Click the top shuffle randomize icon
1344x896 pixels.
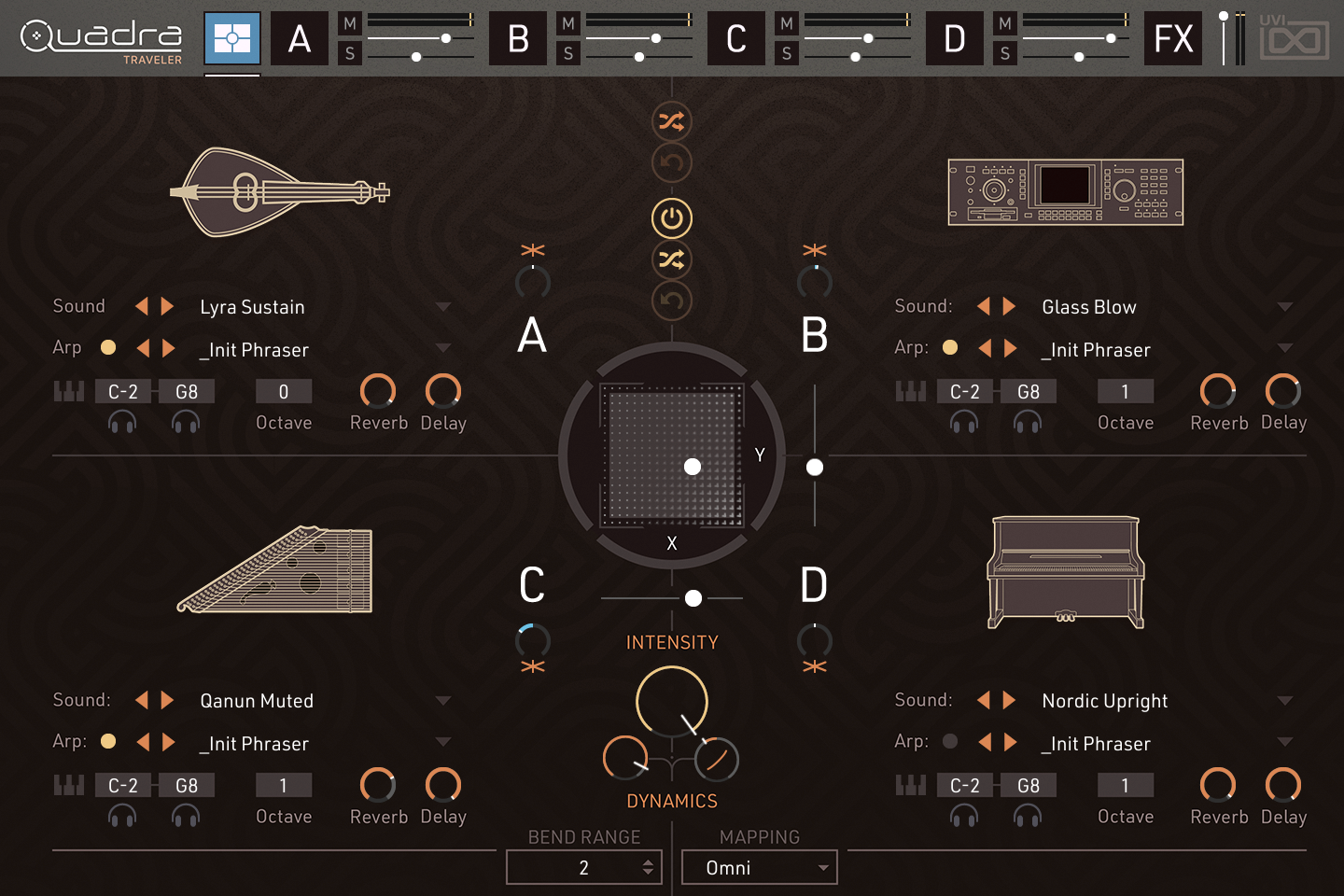[x=671, y=121]
